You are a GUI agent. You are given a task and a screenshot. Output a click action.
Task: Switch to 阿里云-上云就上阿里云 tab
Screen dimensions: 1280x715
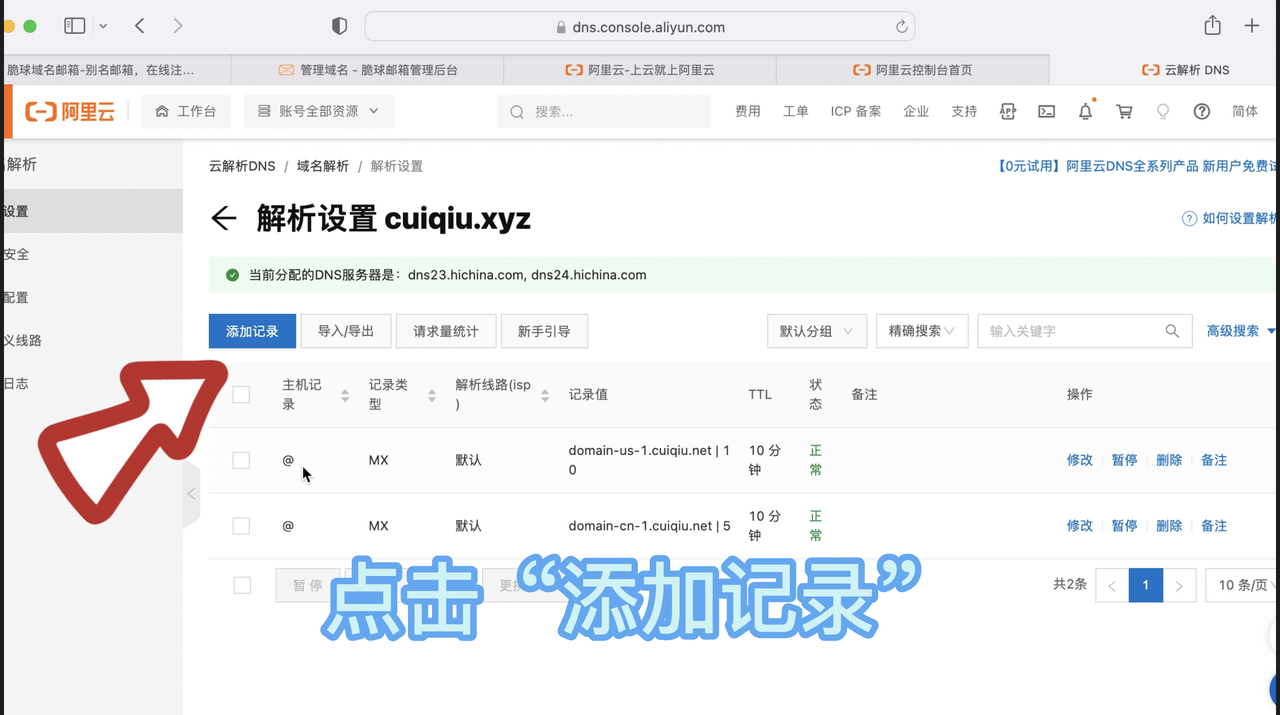click(640, 70)
